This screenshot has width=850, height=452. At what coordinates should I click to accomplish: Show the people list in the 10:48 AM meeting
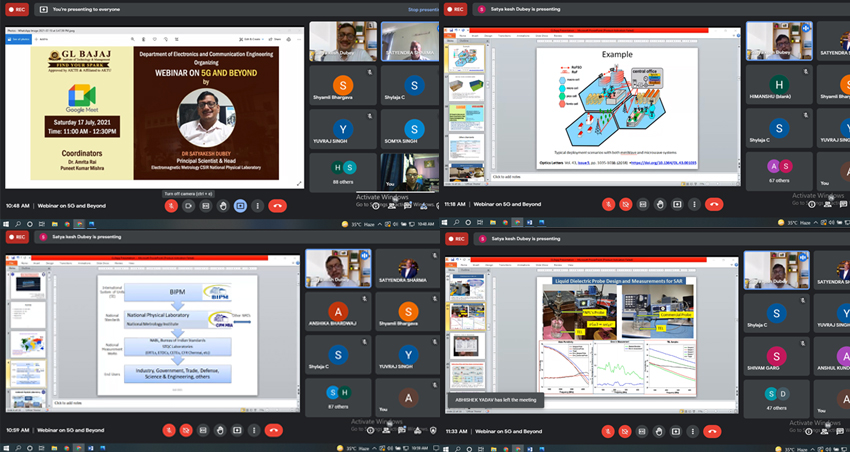392,205
